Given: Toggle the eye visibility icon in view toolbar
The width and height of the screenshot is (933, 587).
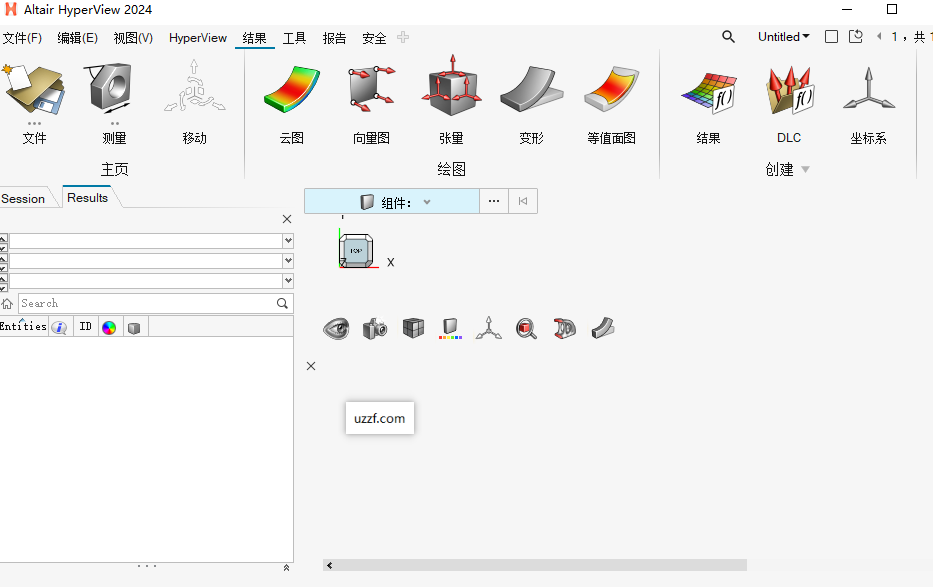Looking at the screenshot, I should (x=336, y=328).
